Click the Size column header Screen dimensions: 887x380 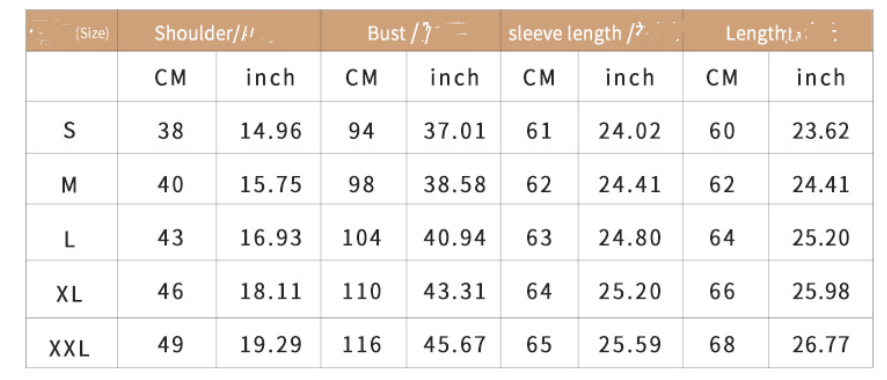click(71, 31)
